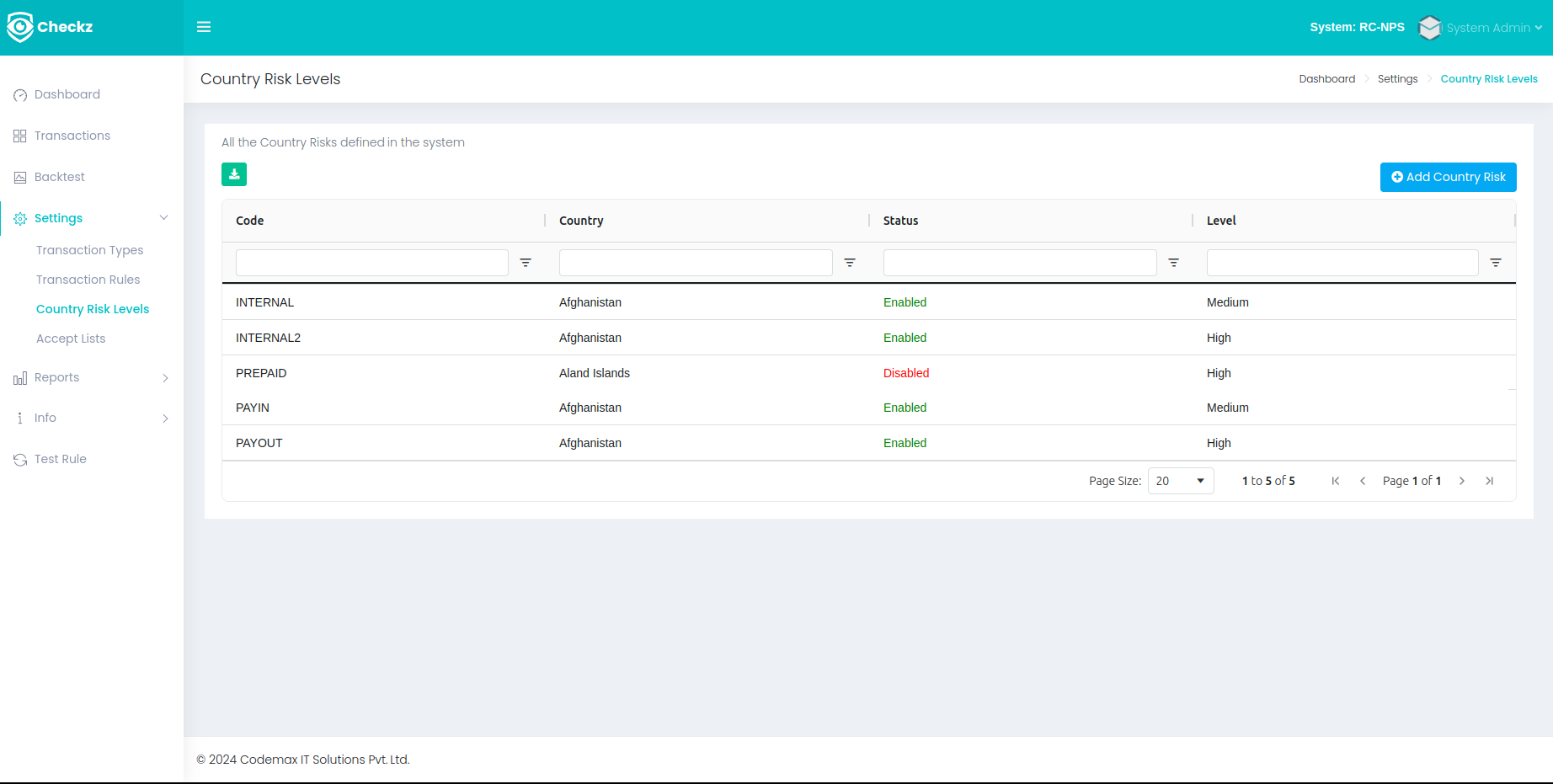Click the Add Country Risk button

click(x=1449, y=177)
